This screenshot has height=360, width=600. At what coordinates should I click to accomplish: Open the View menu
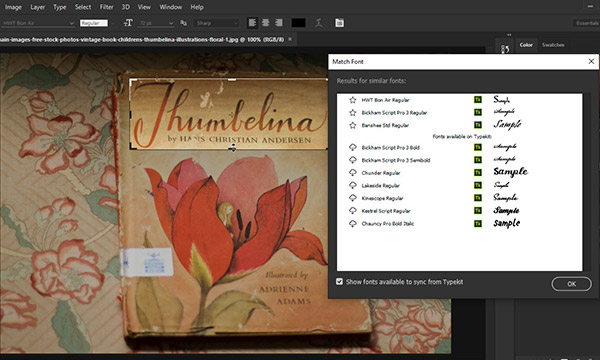coord(144,7)
